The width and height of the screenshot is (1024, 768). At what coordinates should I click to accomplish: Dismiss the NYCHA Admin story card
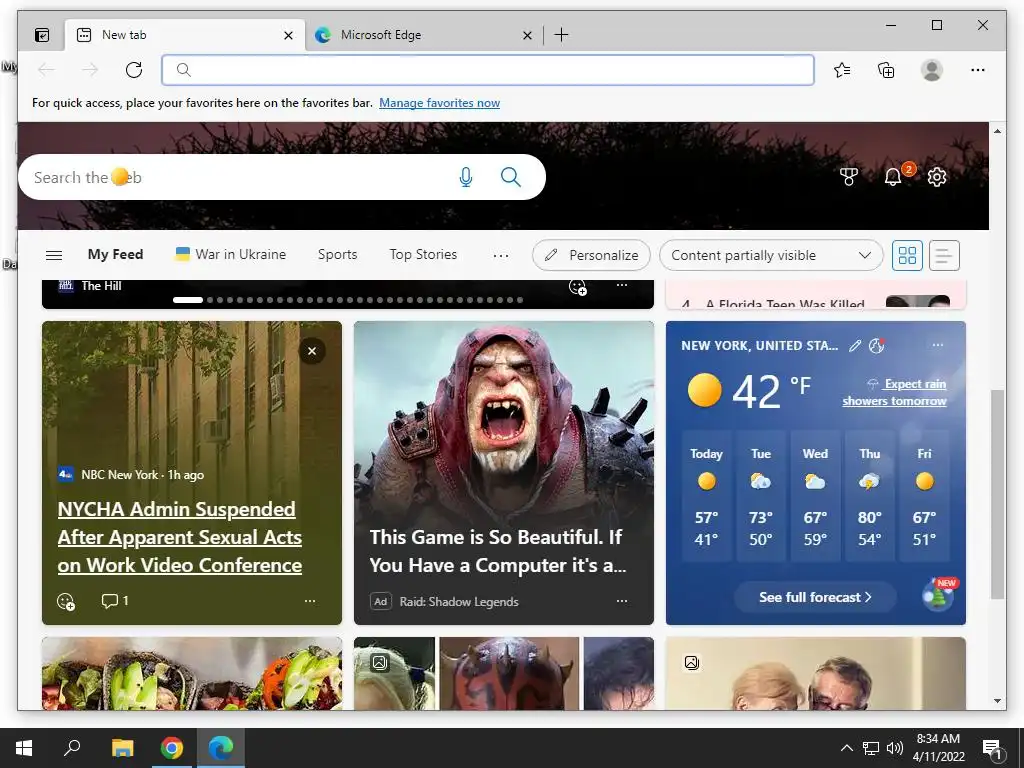tap(312, 351)
